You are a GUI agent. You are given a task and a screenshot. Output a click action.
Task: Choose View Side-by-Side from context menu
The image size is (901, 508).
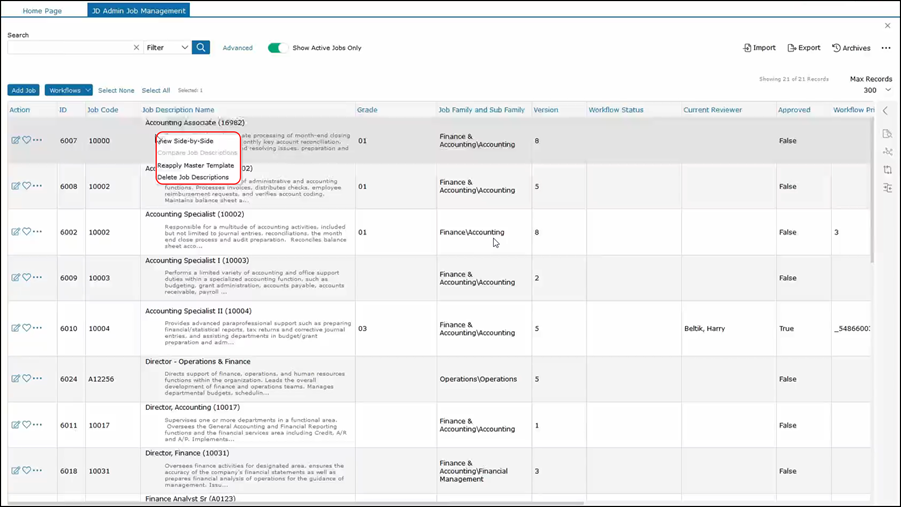pyautogui.click(x=186, y=141)
